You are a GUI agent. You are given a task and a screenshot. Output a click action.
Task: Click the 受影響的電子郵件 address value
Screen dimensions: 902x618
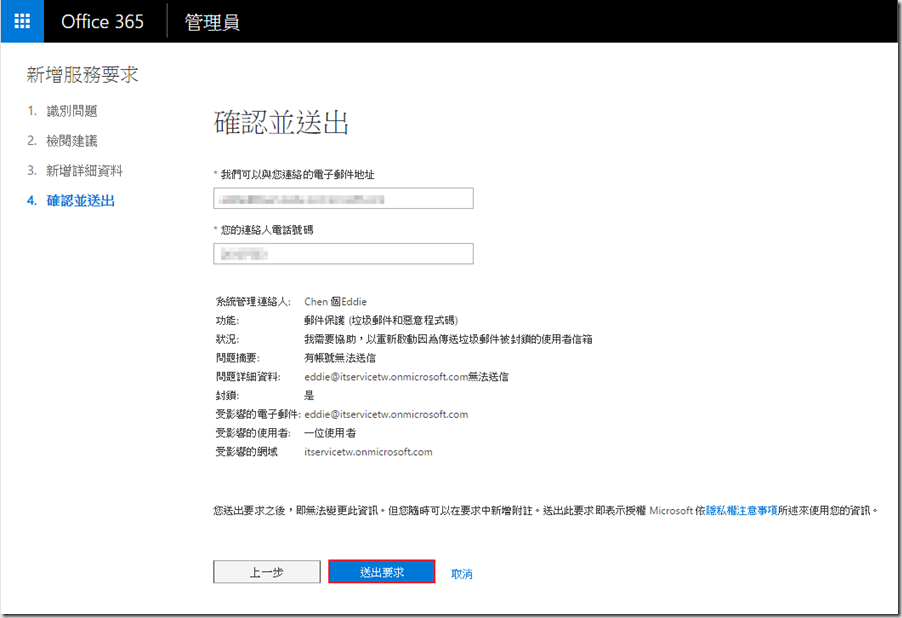tap(386, 414)
